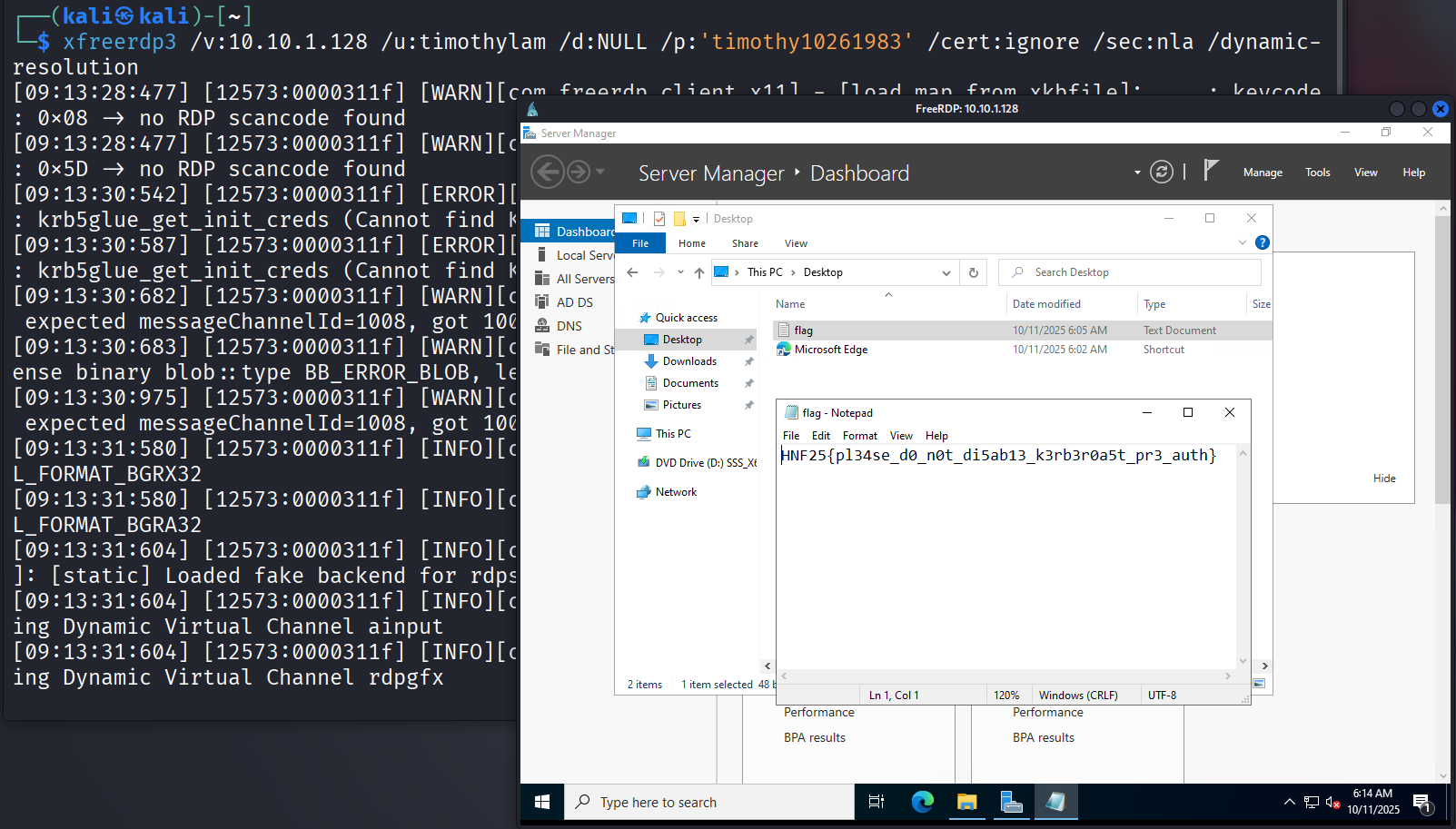The image size is (1456, 829).
Task: Open Microsoft Edge from the taskbar
Action: click(923, 802)
